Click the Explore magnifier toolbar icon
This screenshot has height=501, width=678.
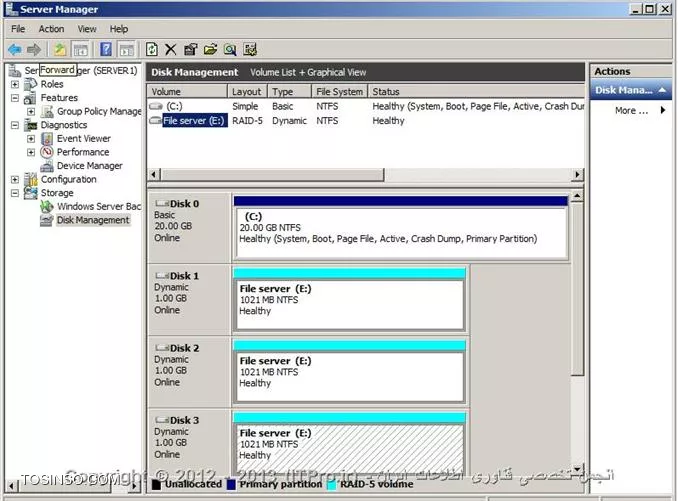(230, 50)
